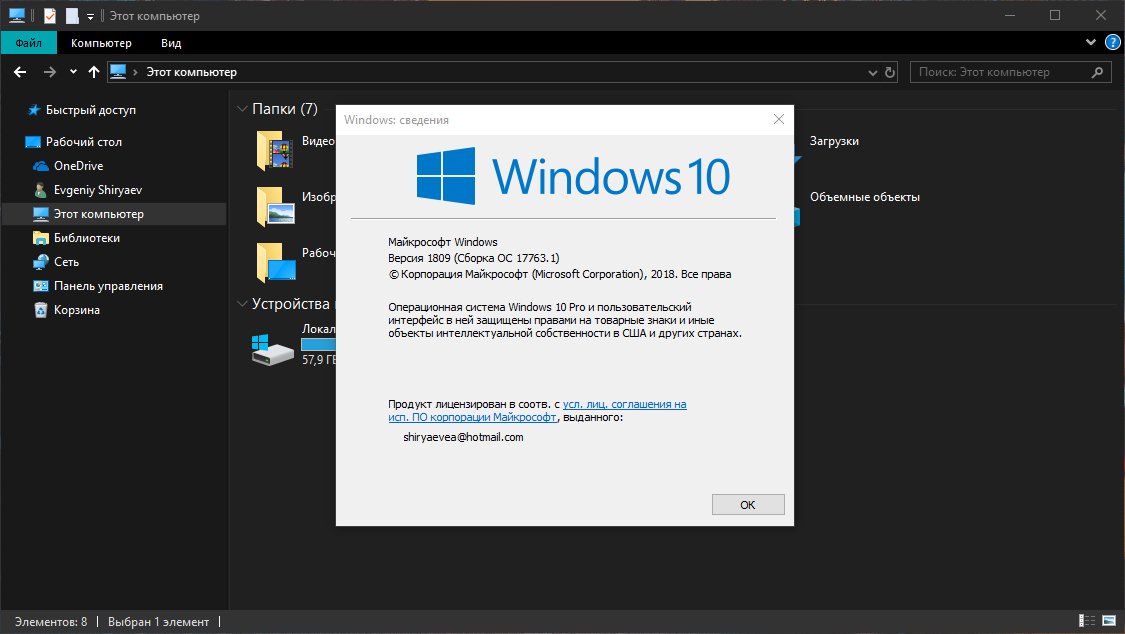The height and width of the screenshot is (634, 1125).
Task: Click the address bar breadcrumb chevron
Action: click(135, 72)
